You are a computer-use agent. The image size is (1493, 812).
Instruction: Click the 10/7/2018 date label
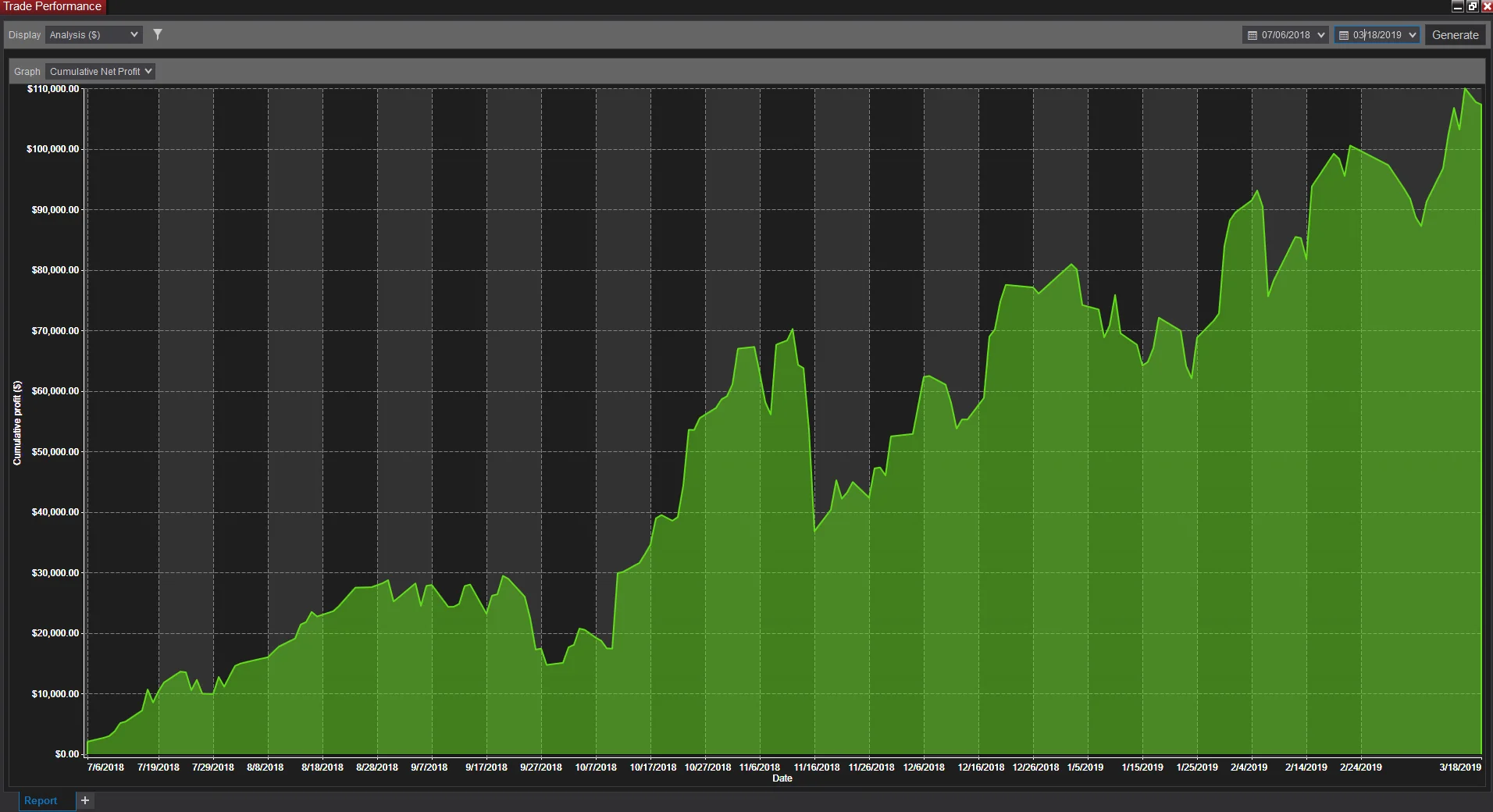596,767
